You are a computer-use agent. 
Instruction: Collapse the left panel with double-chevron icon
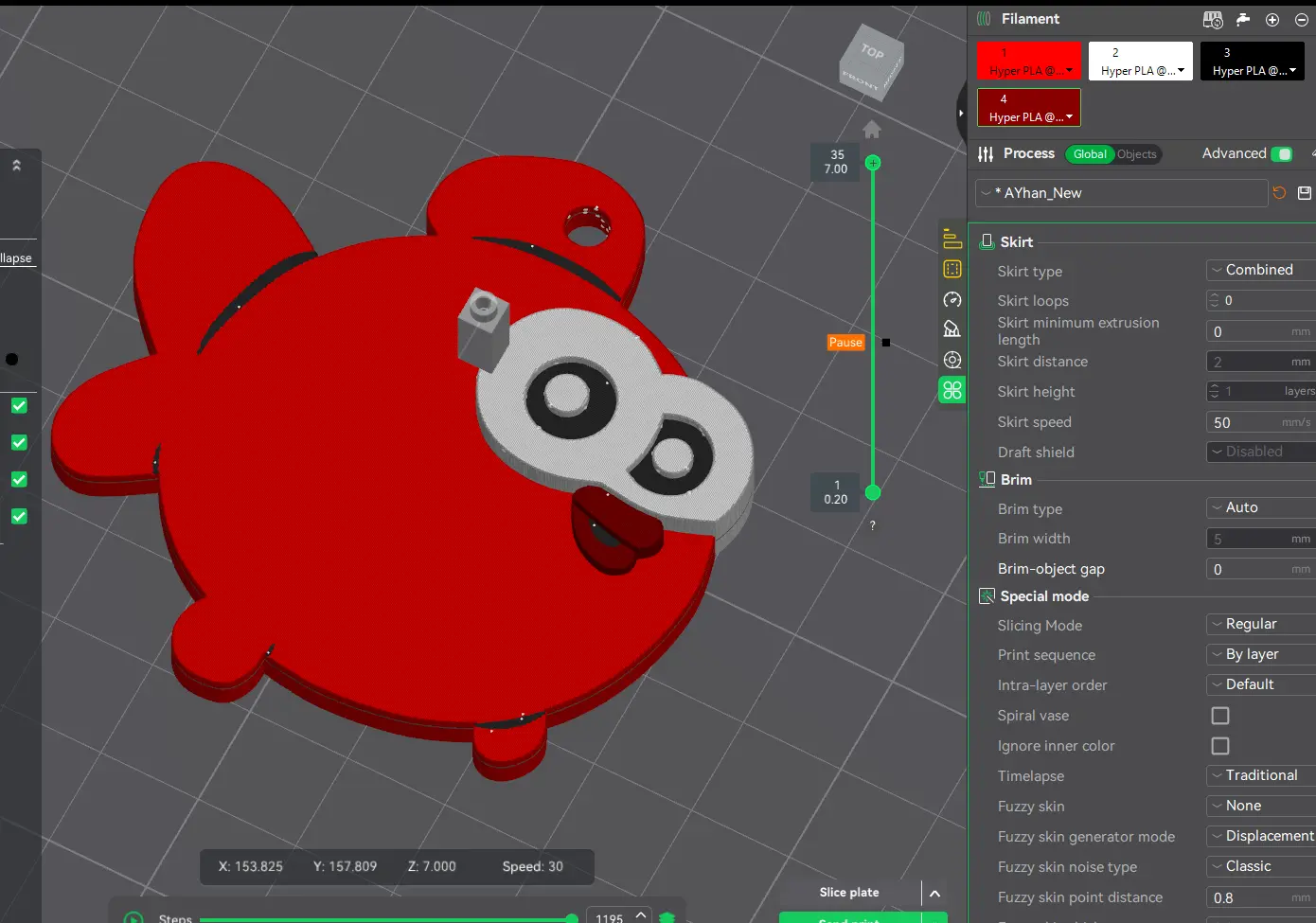point(16,166)
